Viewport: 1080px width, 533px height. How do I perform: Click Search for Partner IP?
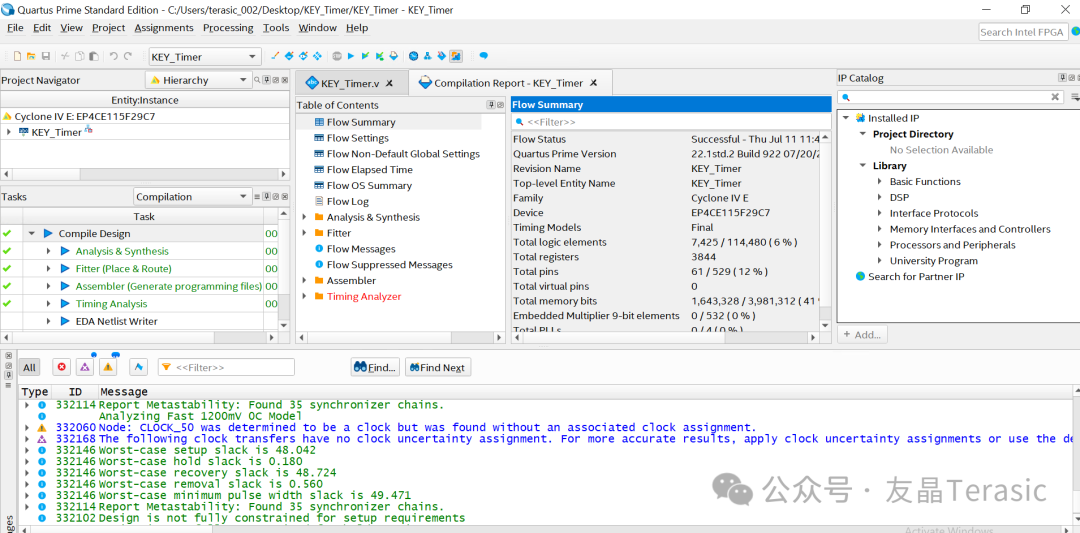pos(916,277)
